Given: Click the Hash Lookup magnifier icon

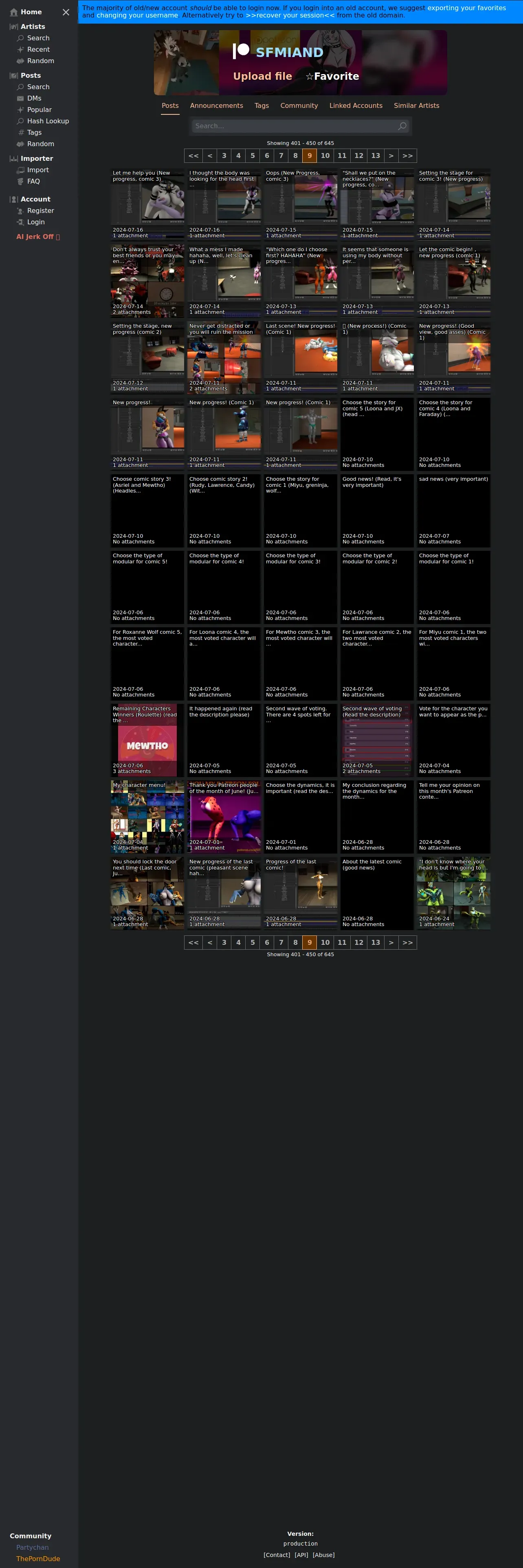Looking at the screenshot, I should [20, 121].
